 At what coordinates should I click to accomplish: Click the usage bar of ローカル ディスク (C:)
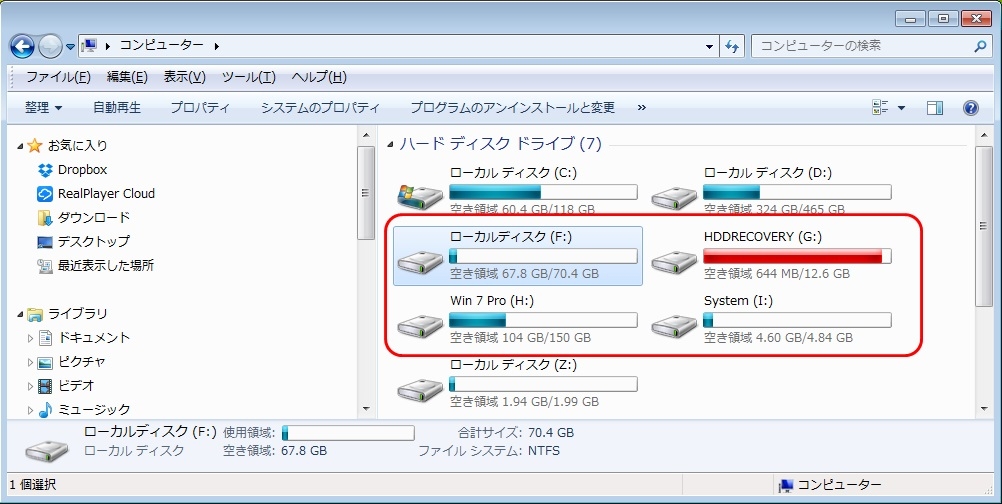point(543,192)
